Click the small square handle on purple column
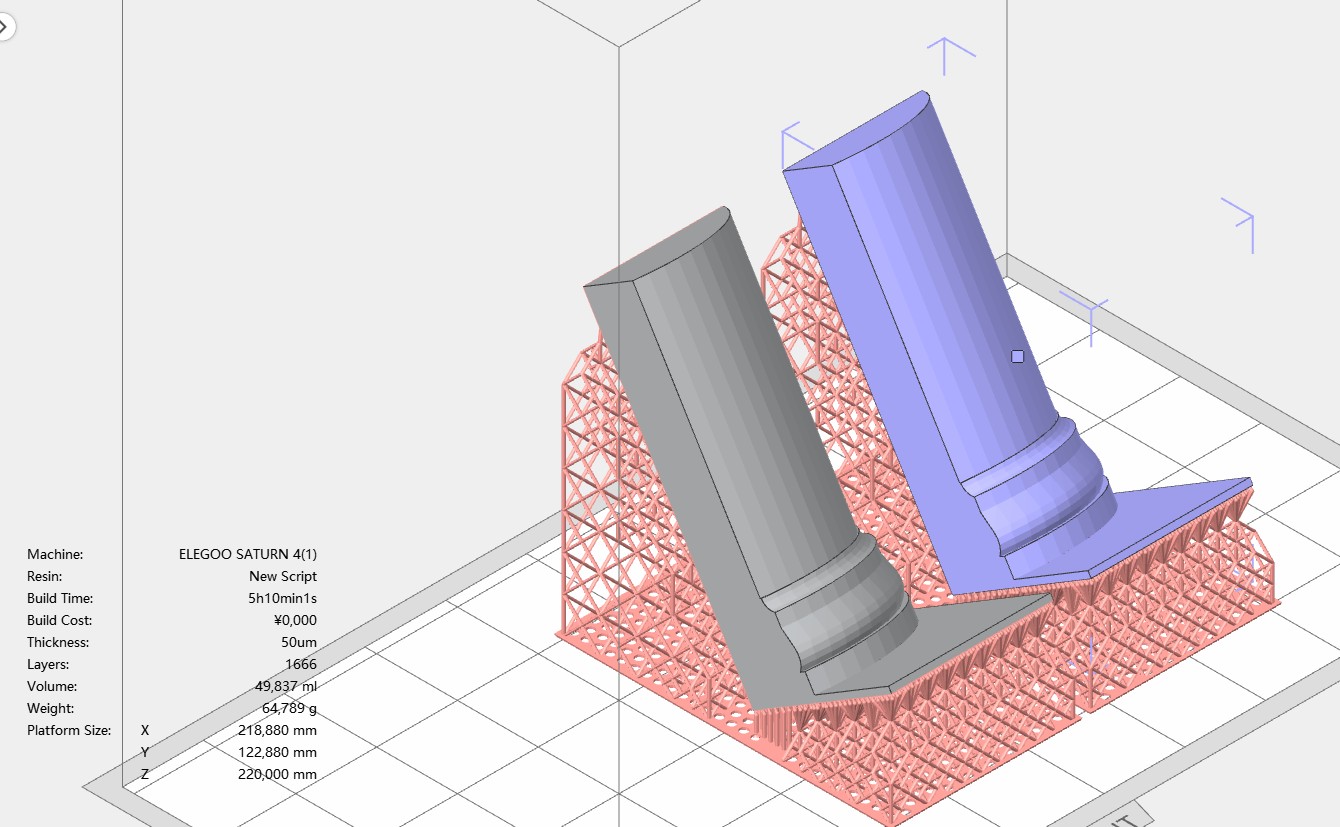The width and height of the screenshot is (1340, 827). pyautogui.click(x=1017, y=356)
